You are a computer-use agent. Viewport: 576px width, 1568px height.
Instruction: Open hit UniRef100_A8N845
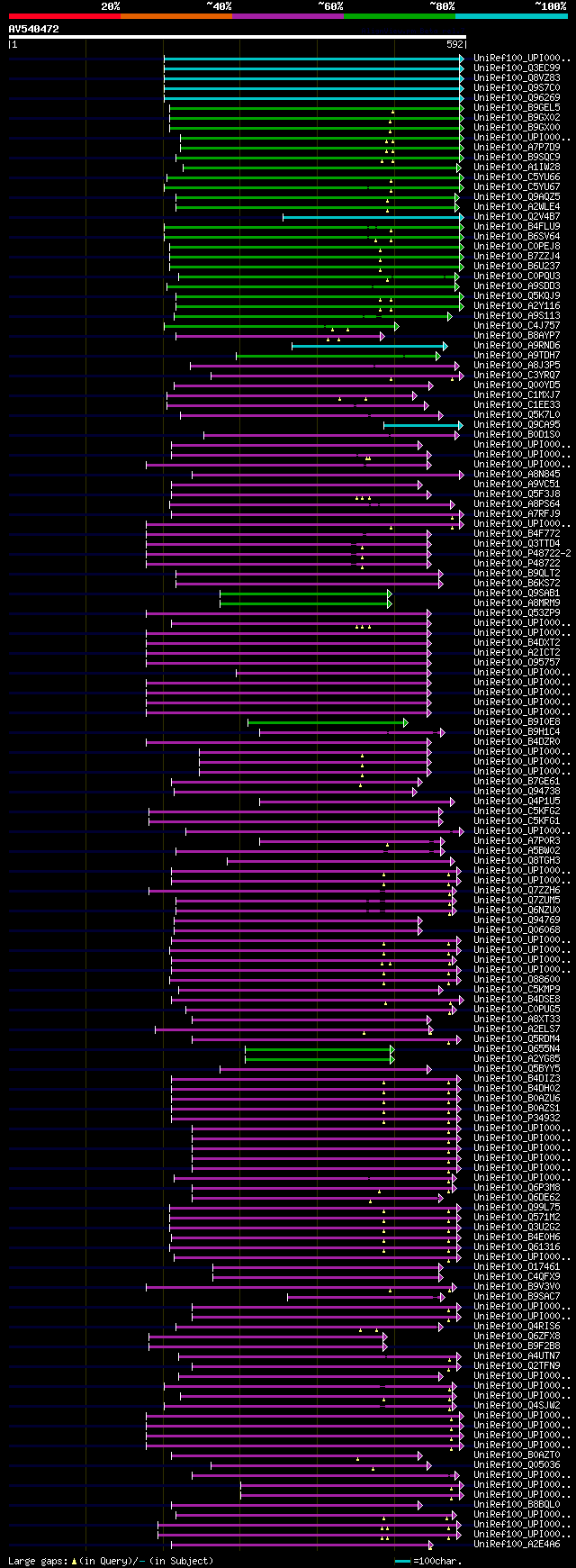(517, 474)
